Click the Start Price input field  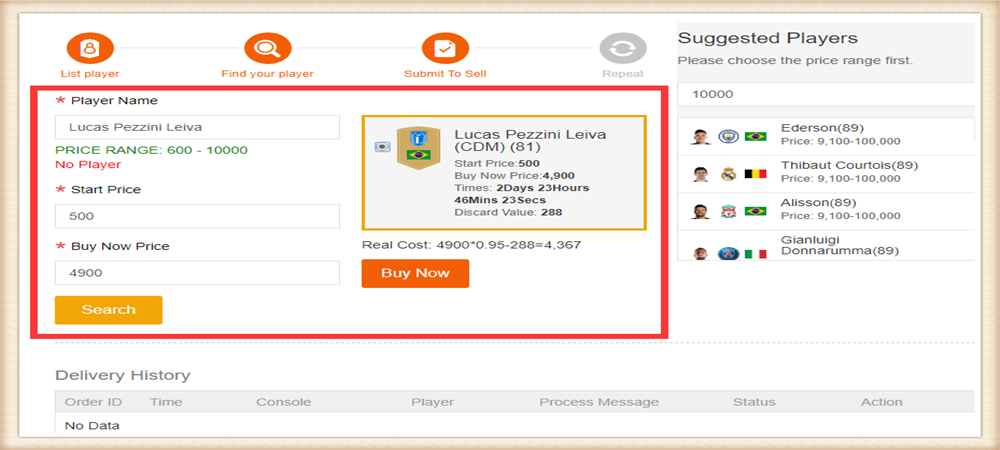197,216
